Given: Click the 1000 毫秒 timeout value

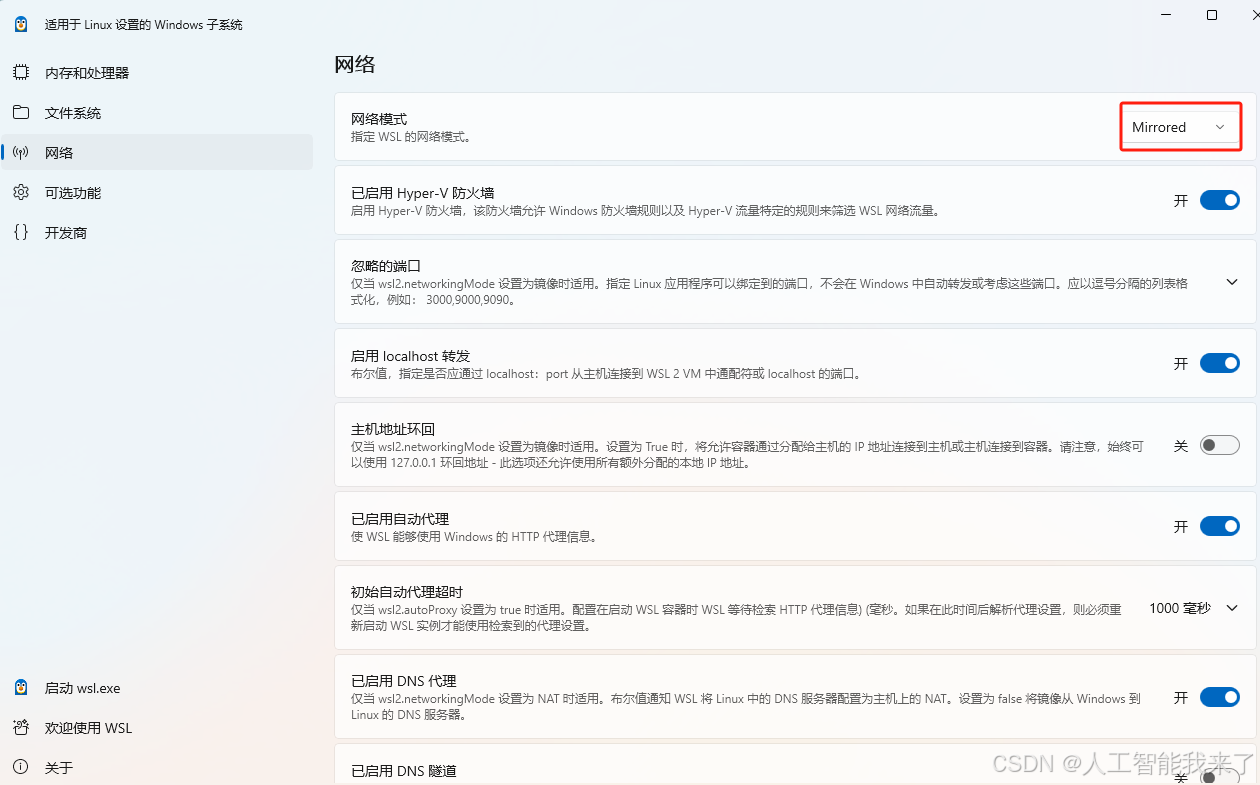Looking at the screenshot, I should 1180,608.
